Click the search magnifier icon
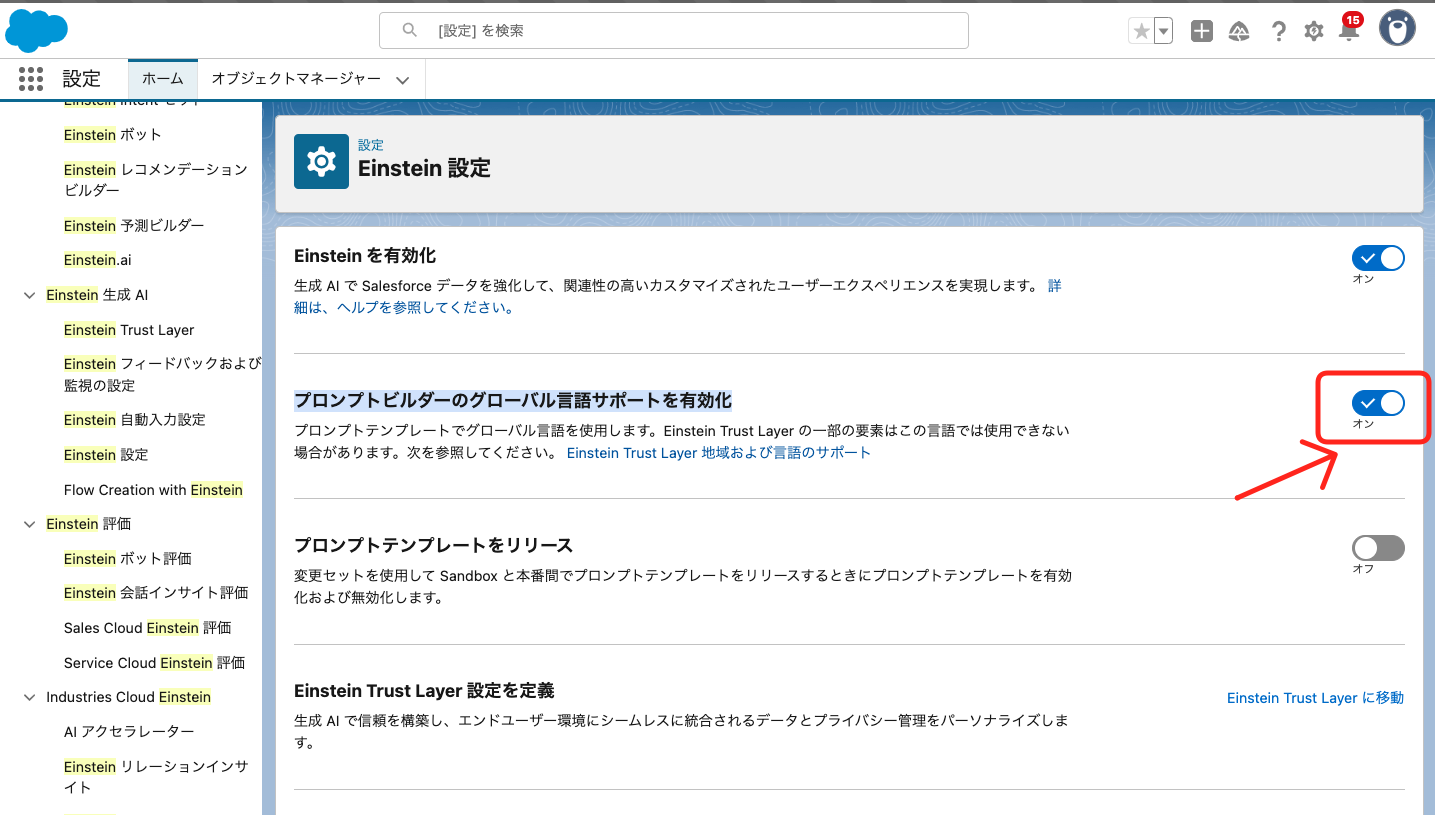The width and height of the screenshot is (1435, 815). tap(409, 31)
